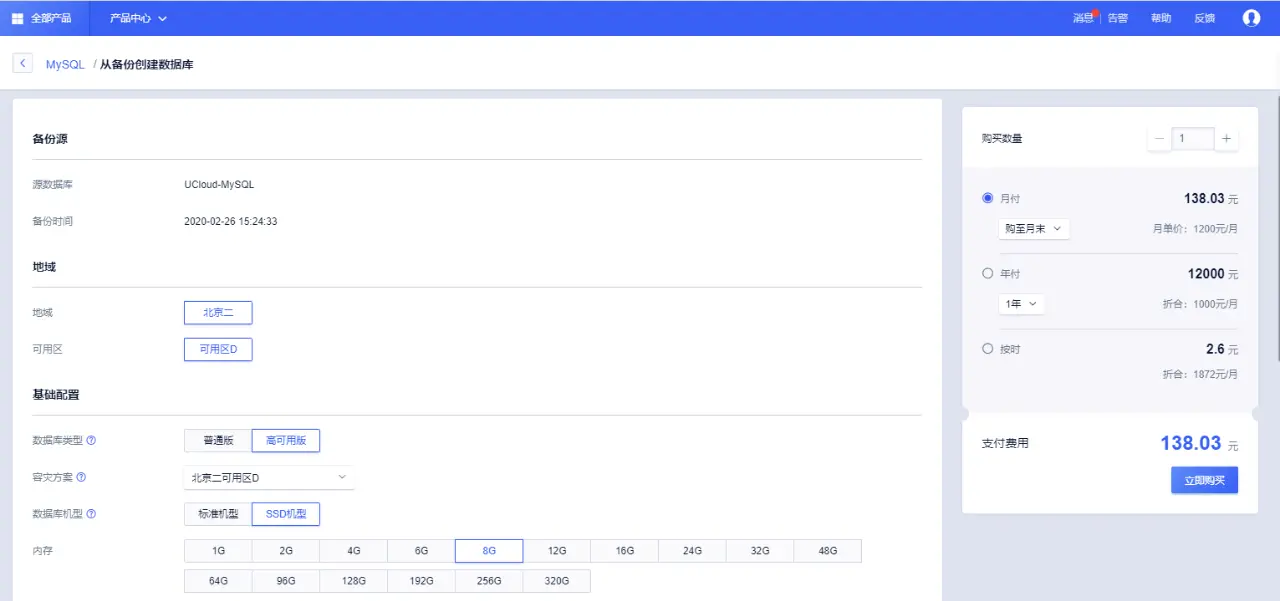Screen dimensions: 1280x601
Task: Expand the 产品中心 dropdown
Action: [x=138, y=18]
